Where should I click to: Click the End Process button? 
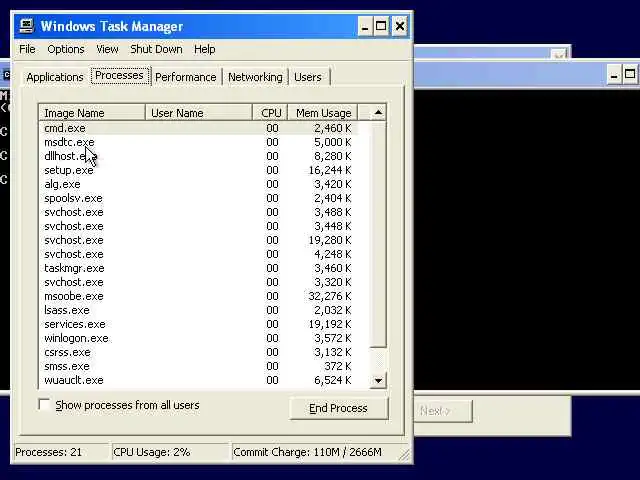(339, 408)
